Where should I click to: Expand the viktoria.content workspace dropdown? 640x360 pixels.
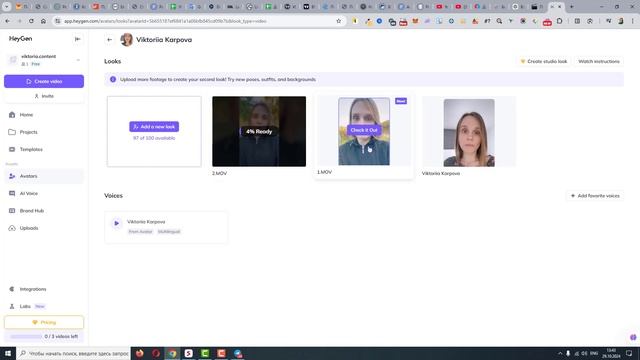78,60
